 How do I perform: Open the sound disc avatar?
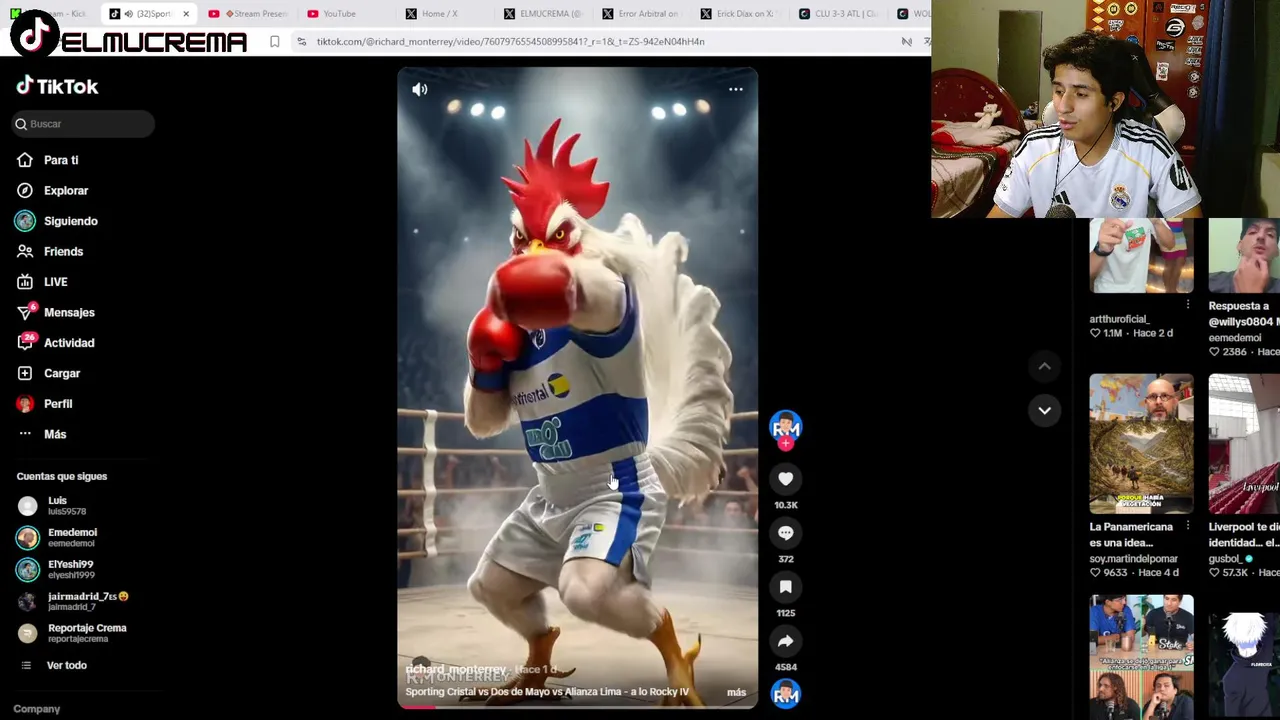coord(786,694)
